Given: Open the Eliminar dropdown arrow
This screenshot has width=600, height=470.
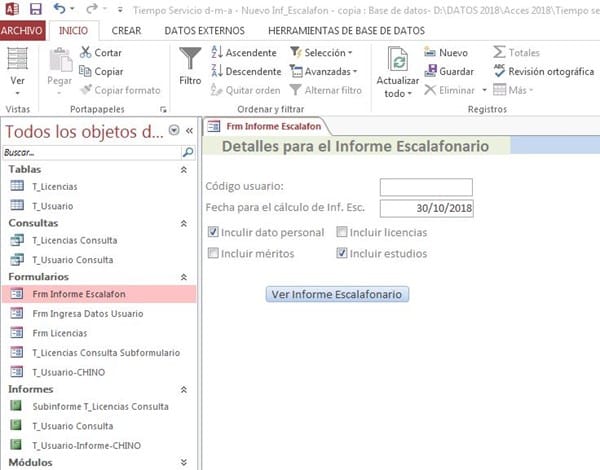Looking at the screenshot, I should 484,90.
